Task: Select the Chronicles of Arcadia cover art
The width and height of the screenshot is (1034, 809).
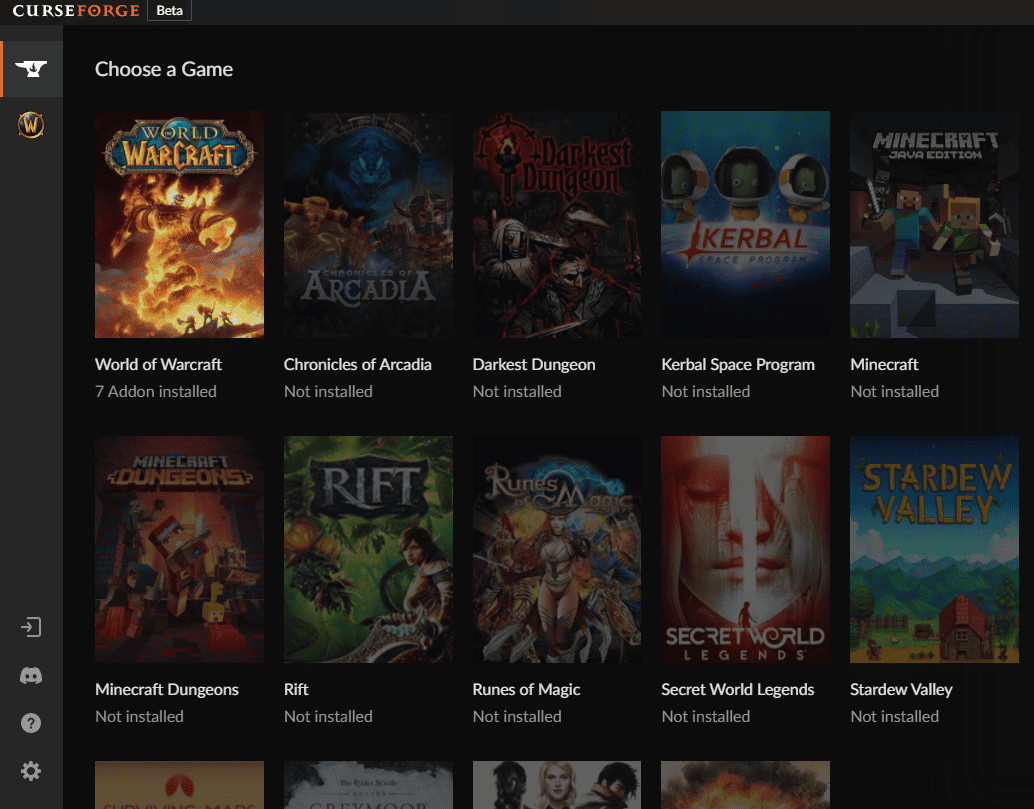Action: click(x=368, y=224)
